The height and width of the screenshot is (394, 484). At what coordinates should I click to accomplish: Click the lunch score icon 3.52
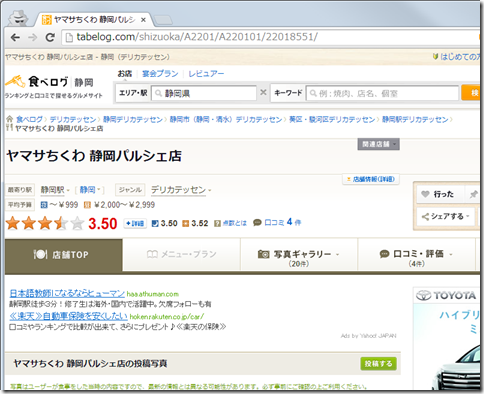185,223
